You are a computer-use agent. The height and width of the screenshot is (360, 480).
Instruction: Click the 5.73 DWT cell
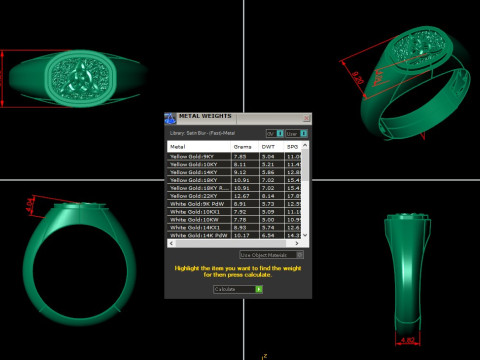(271, 204)
